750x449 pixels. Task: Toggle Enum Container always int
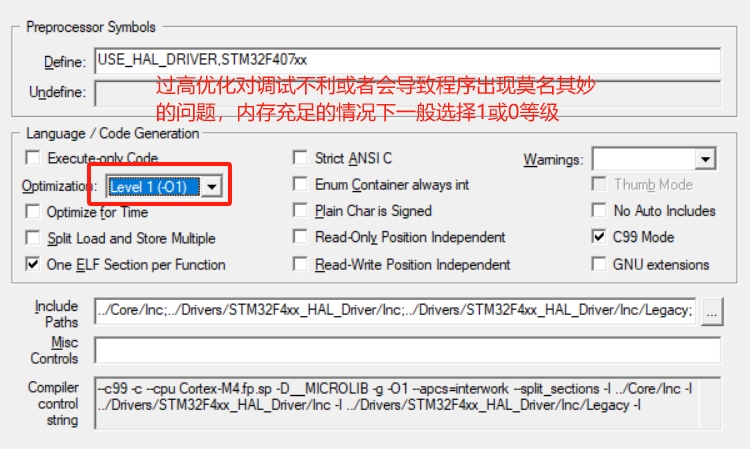pyautogui.click(x=300, y=184)
